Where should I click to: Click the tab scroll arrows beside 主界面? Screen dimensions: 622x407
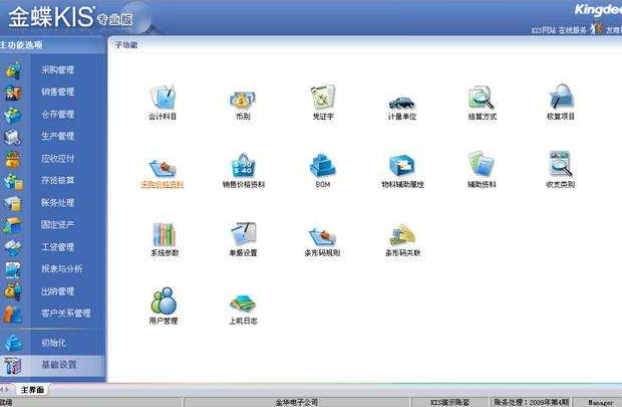point(5,390)
